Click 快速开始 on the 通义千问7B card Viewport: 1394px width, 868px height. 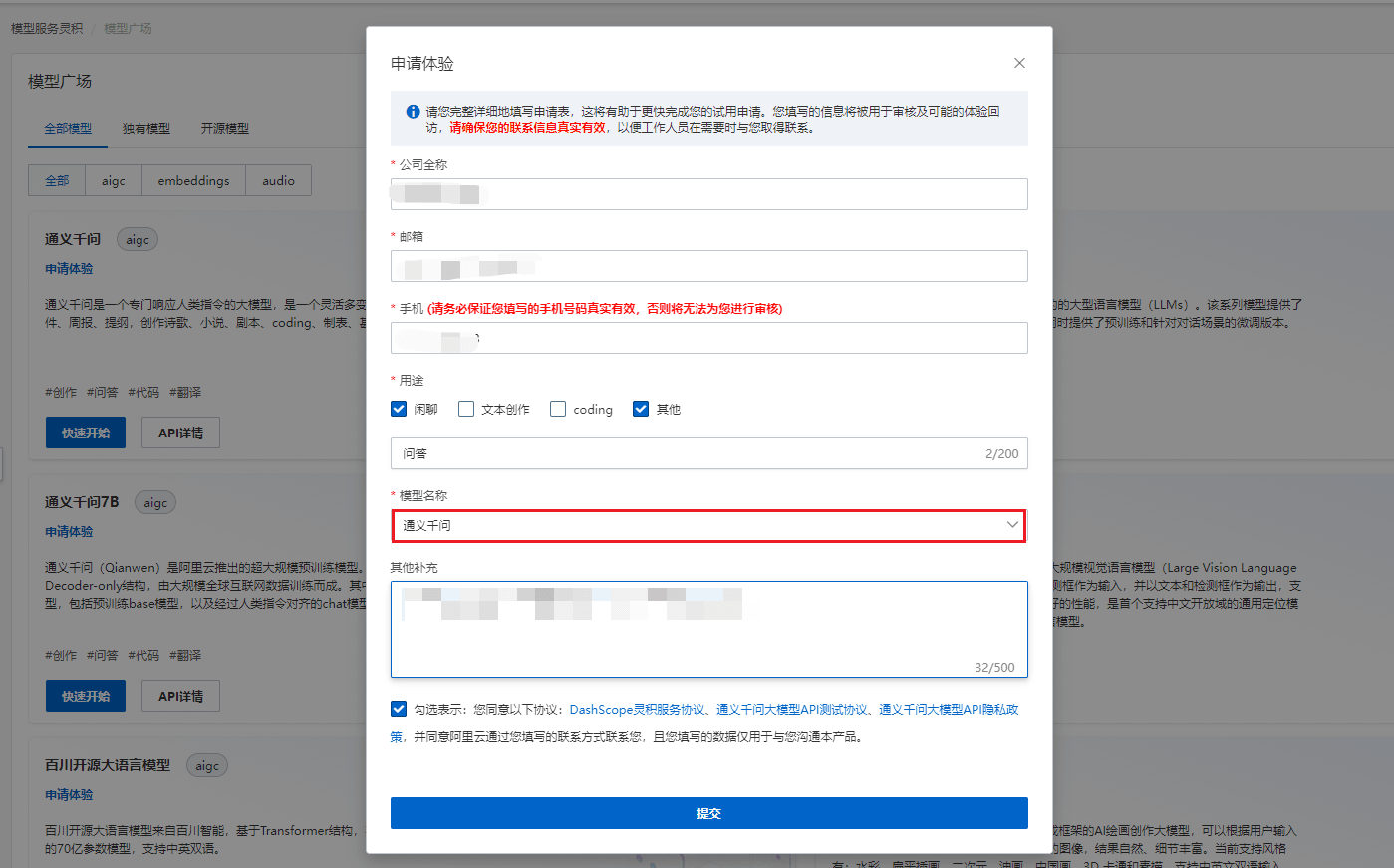pyautogui.click(x=86, y=696)
